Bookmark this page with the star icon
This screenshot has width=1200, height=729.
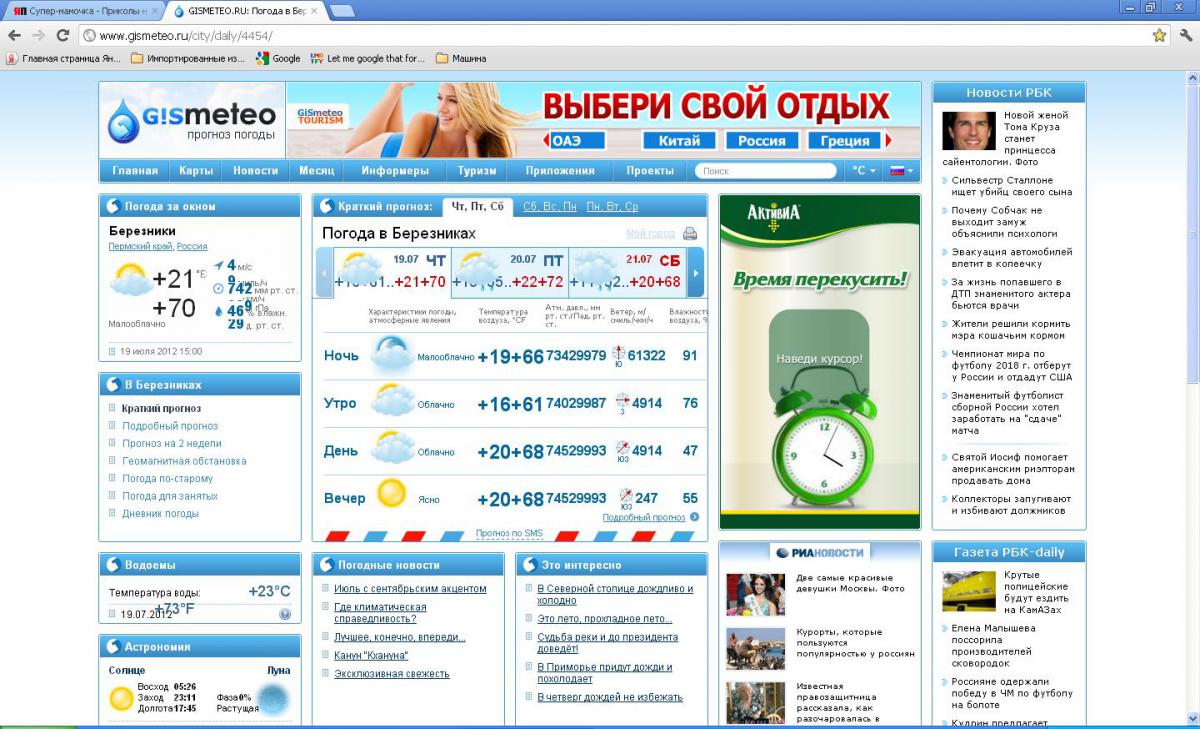coord(1159,35)
